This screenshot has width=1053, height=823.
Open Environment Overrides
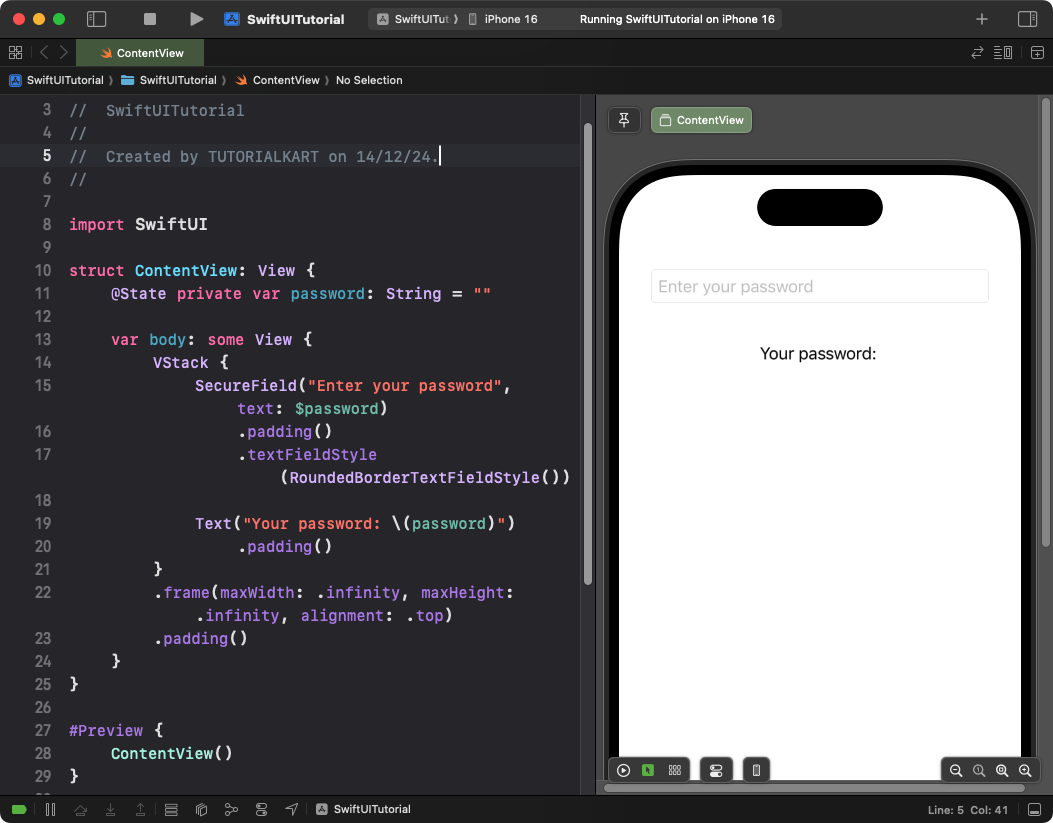[x=261, y=809]
